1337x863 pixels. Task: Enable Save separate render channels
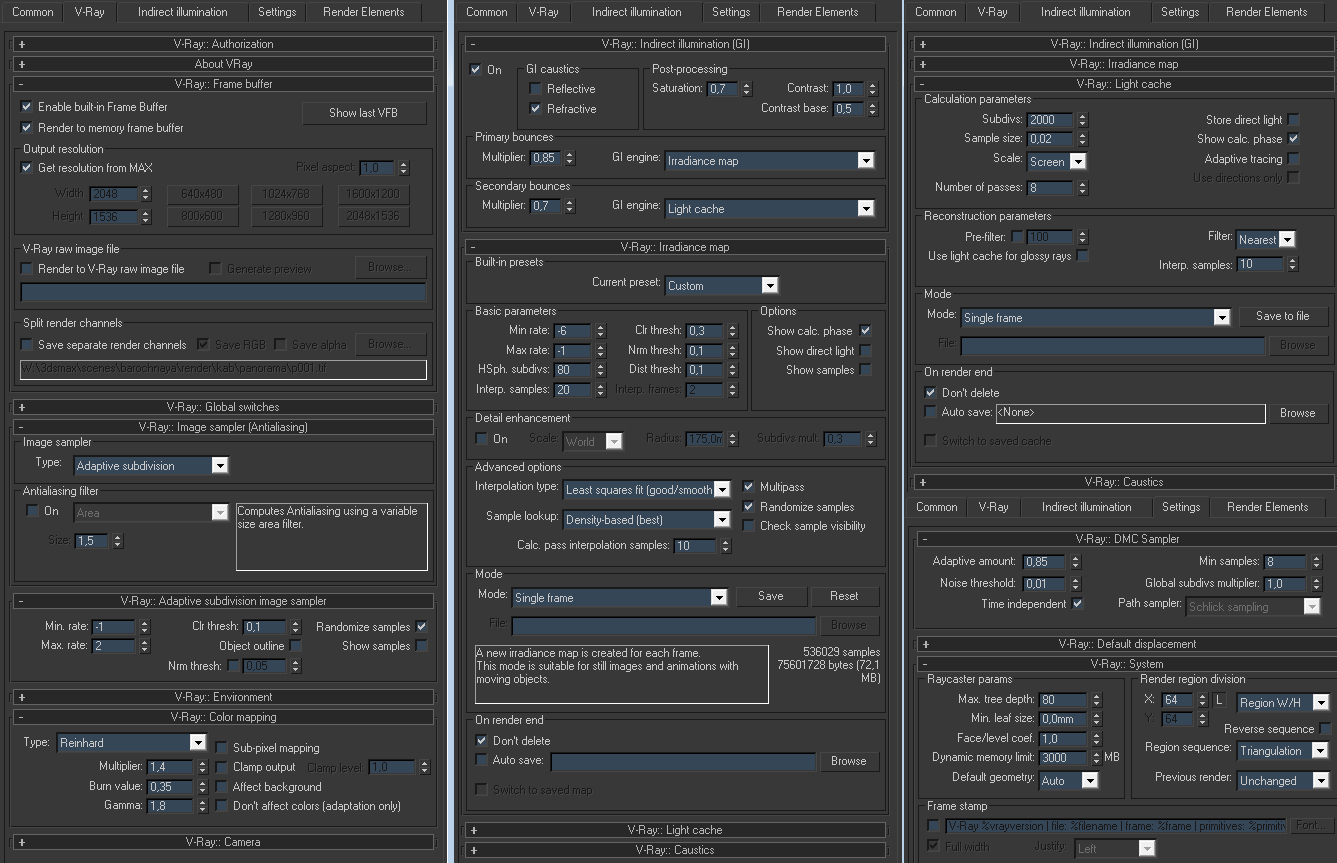coord(27,345)
